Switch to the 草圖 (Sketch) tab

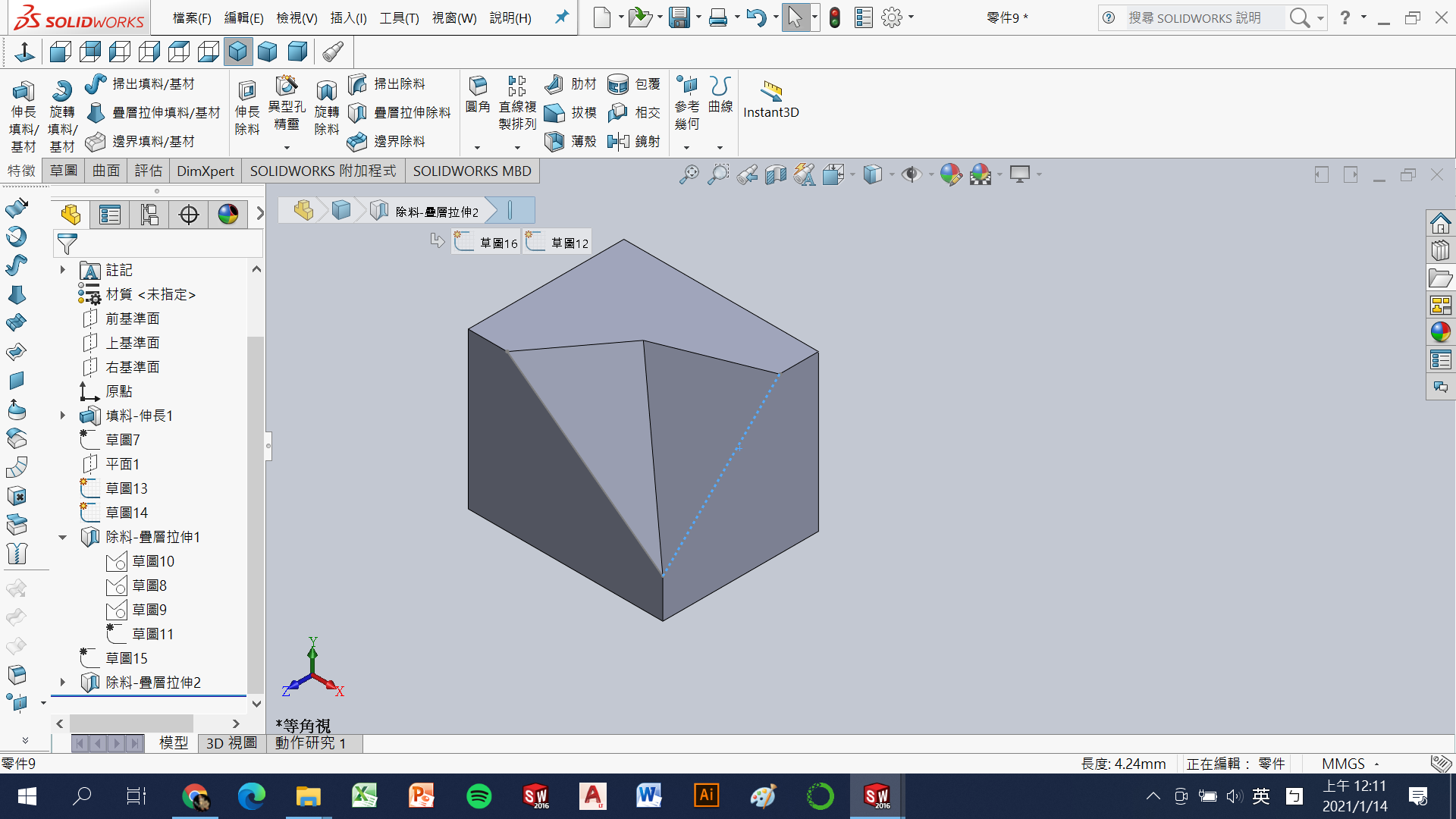pyautogui.click(x=64, y=171)
